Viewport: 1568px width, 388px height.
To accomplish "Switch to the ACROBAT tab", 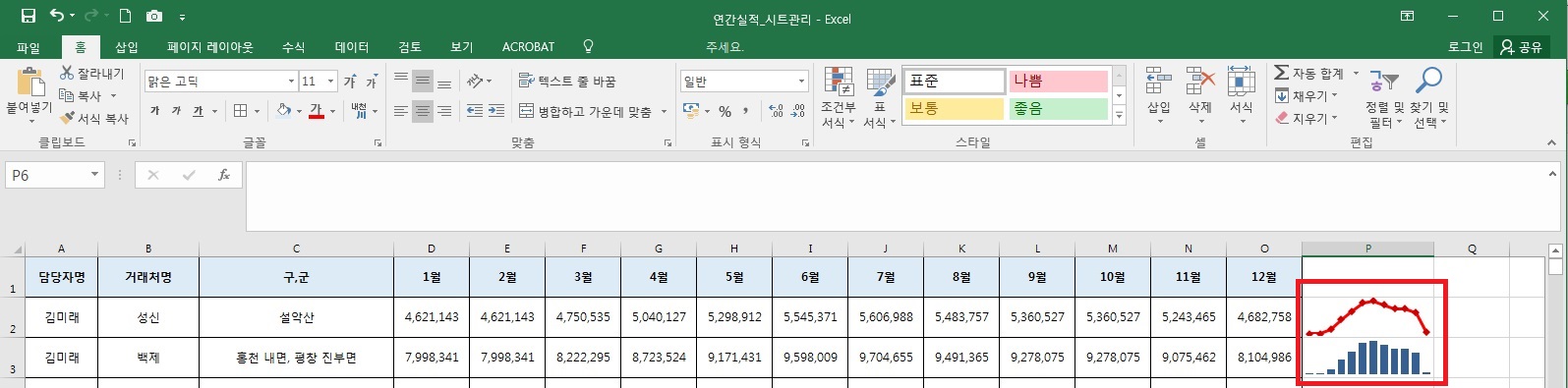I will pos(528,47).
